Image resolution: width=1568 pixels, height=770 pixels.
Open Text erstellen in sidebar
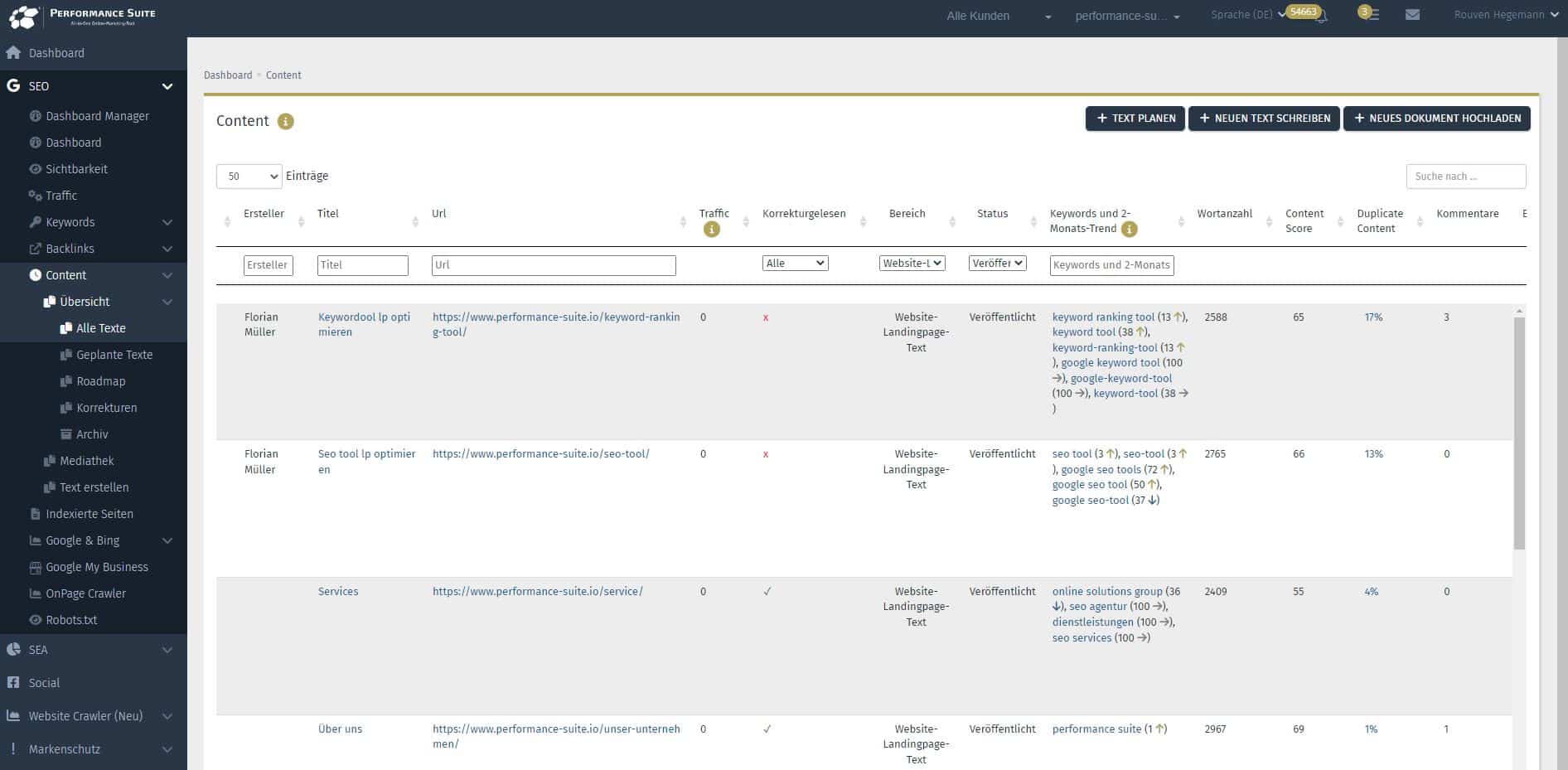[94, 487]
